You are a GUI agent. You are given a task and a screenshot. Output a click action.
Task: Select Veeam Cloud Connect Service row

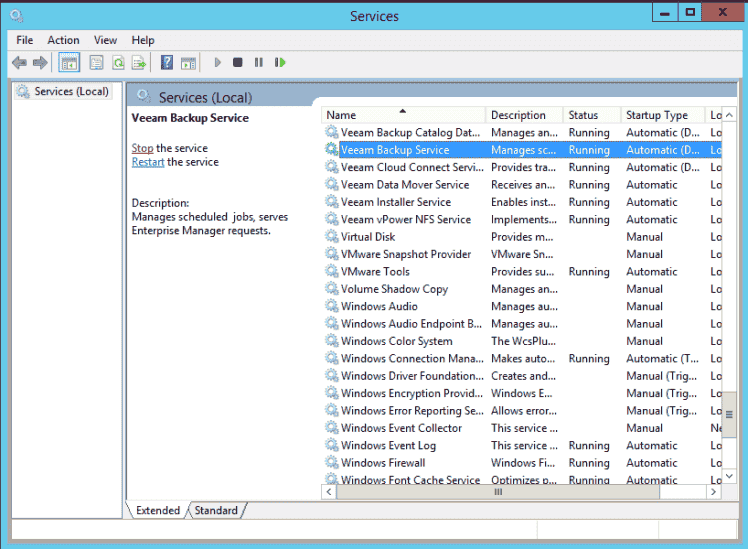(x=522, y=167)
